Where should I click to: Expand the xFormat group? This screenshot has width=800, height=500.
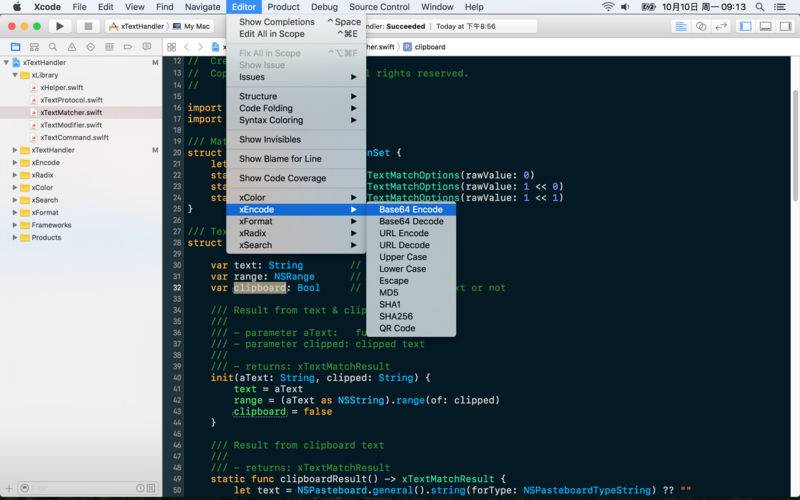[15, 212]
